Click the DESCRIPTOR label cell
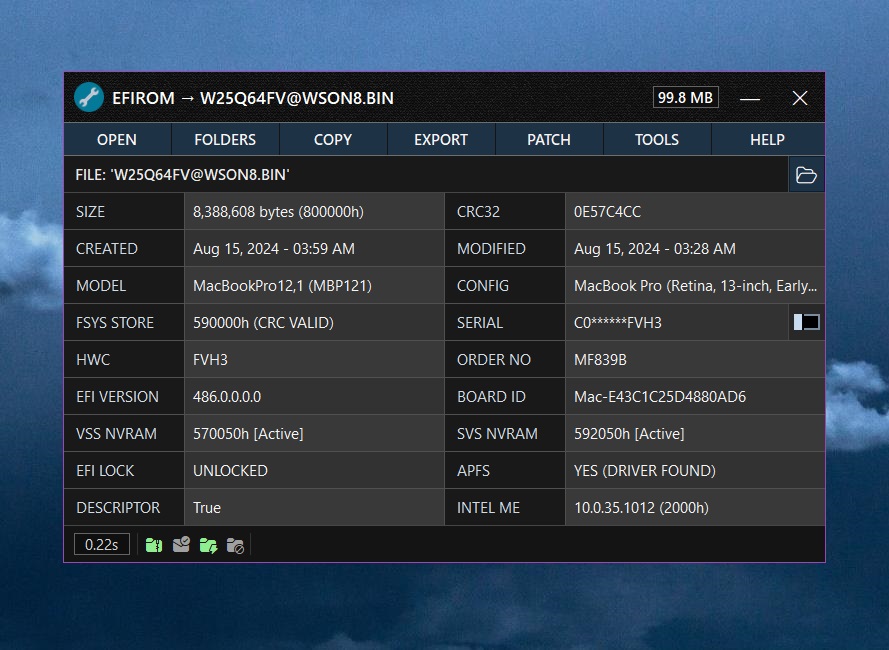Screen dimensions: 889x650 (124, 507)
